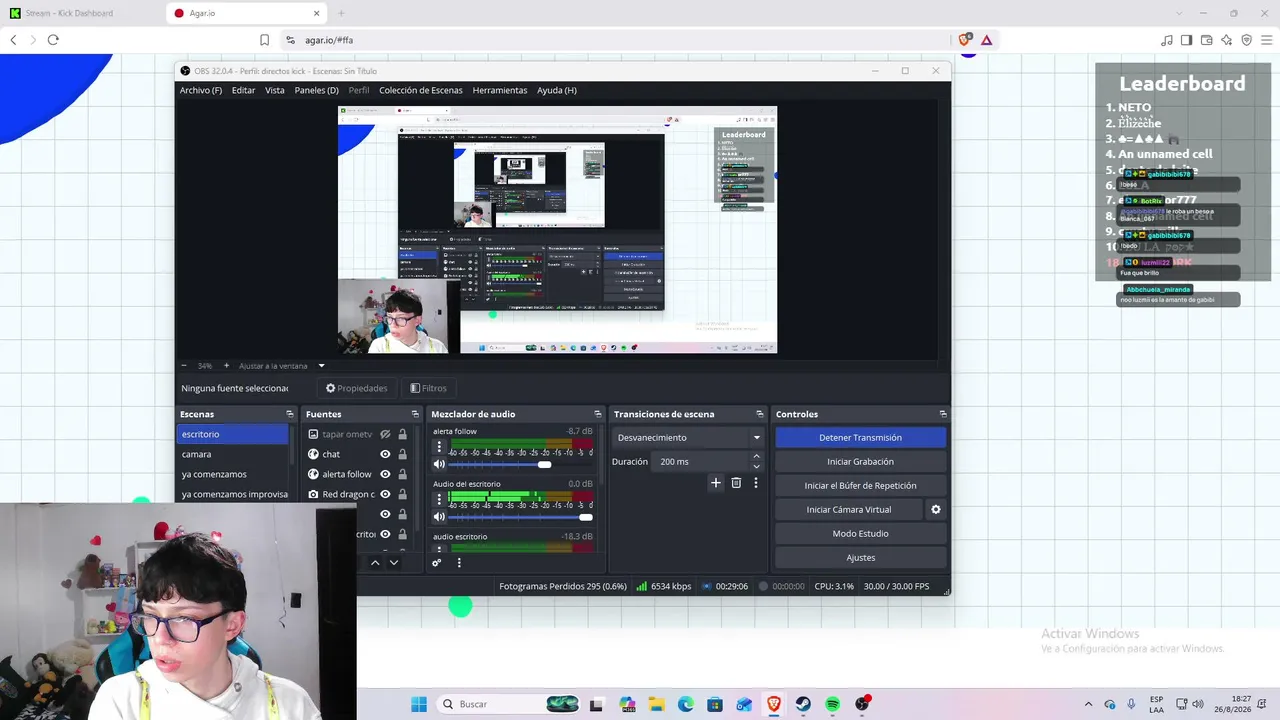
Task: Toggle lock on tapar ometv source
Action: pyautogui.click(x=402, y=434)
